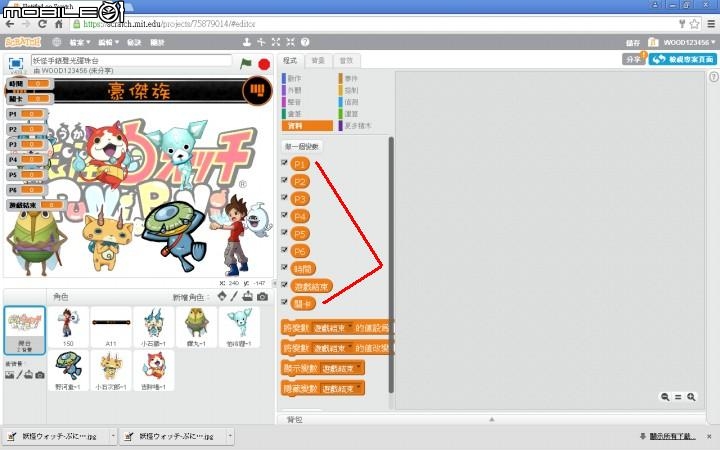720x450 pixels.
Task: Open the 檔案 (File) menu
Action: click(79, 42)
